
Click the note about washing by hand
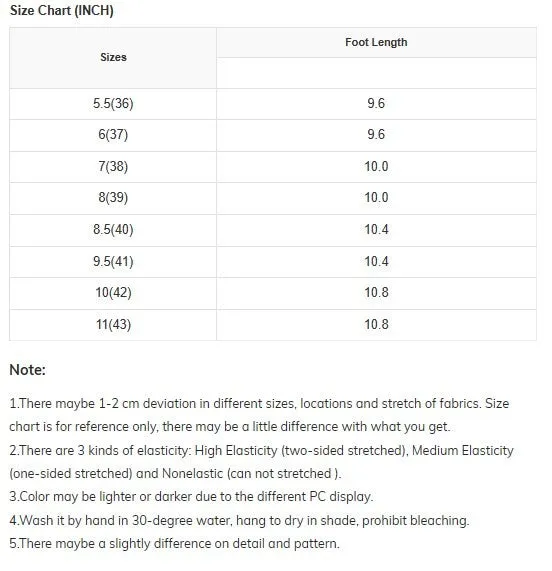[x=239, y=520]
